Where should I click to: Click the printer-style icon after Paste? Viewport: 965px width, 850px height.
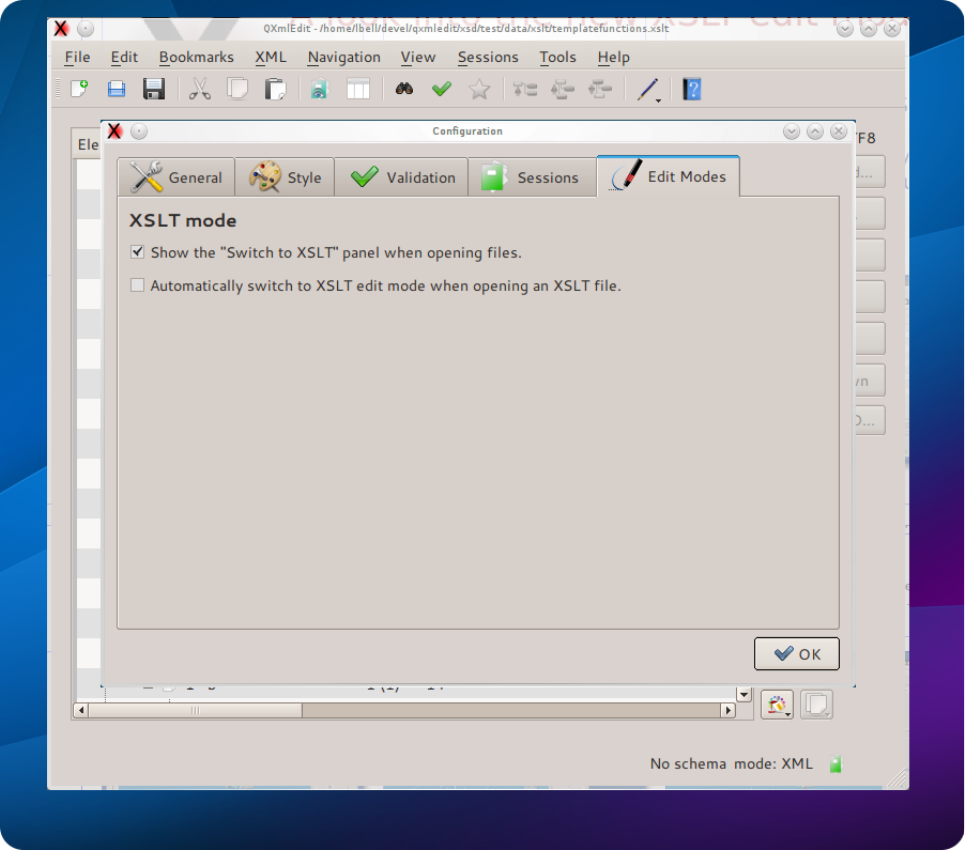pos(319,90)
